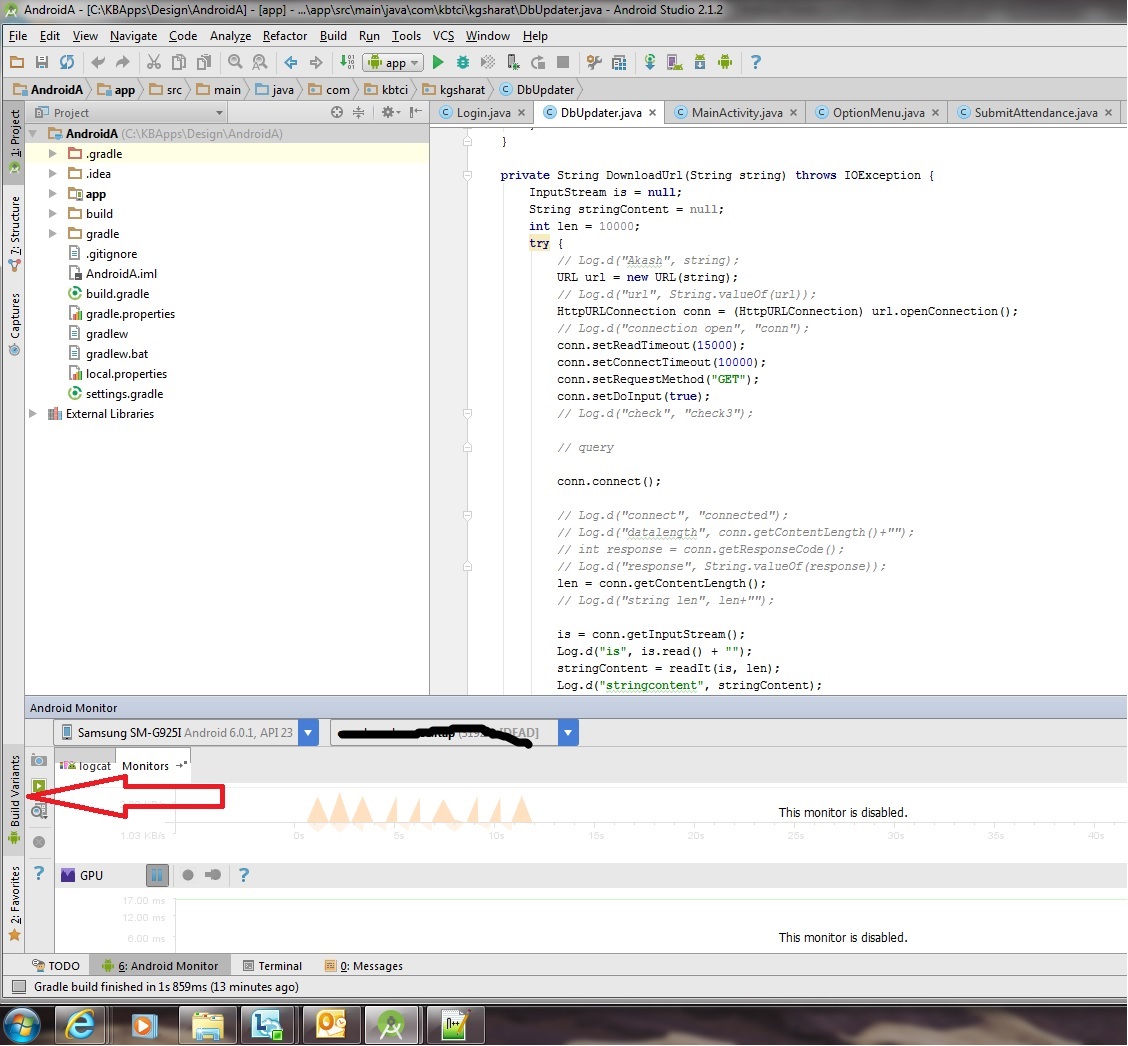1128x1046 pixels.
Task: Open the AVD Manager icon
Action: point(674,63)
